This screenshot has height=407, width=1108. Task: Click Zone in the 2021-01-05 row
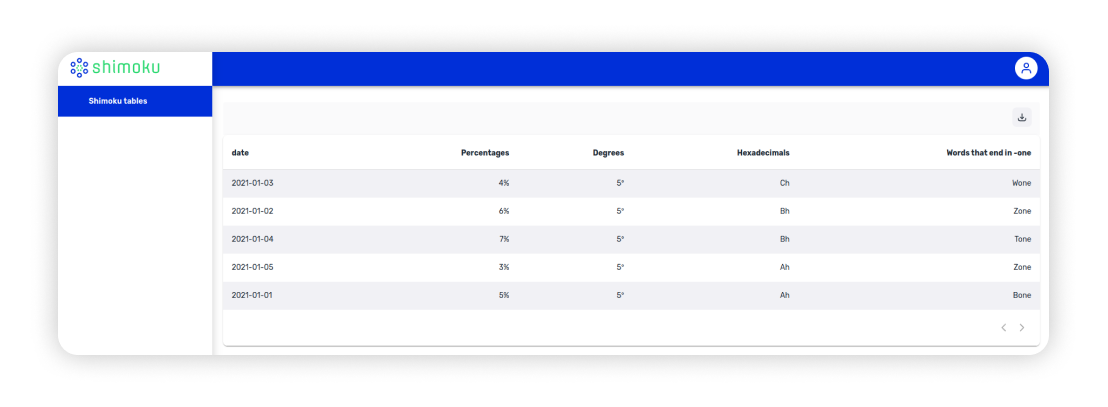[x=1022, y=267]
